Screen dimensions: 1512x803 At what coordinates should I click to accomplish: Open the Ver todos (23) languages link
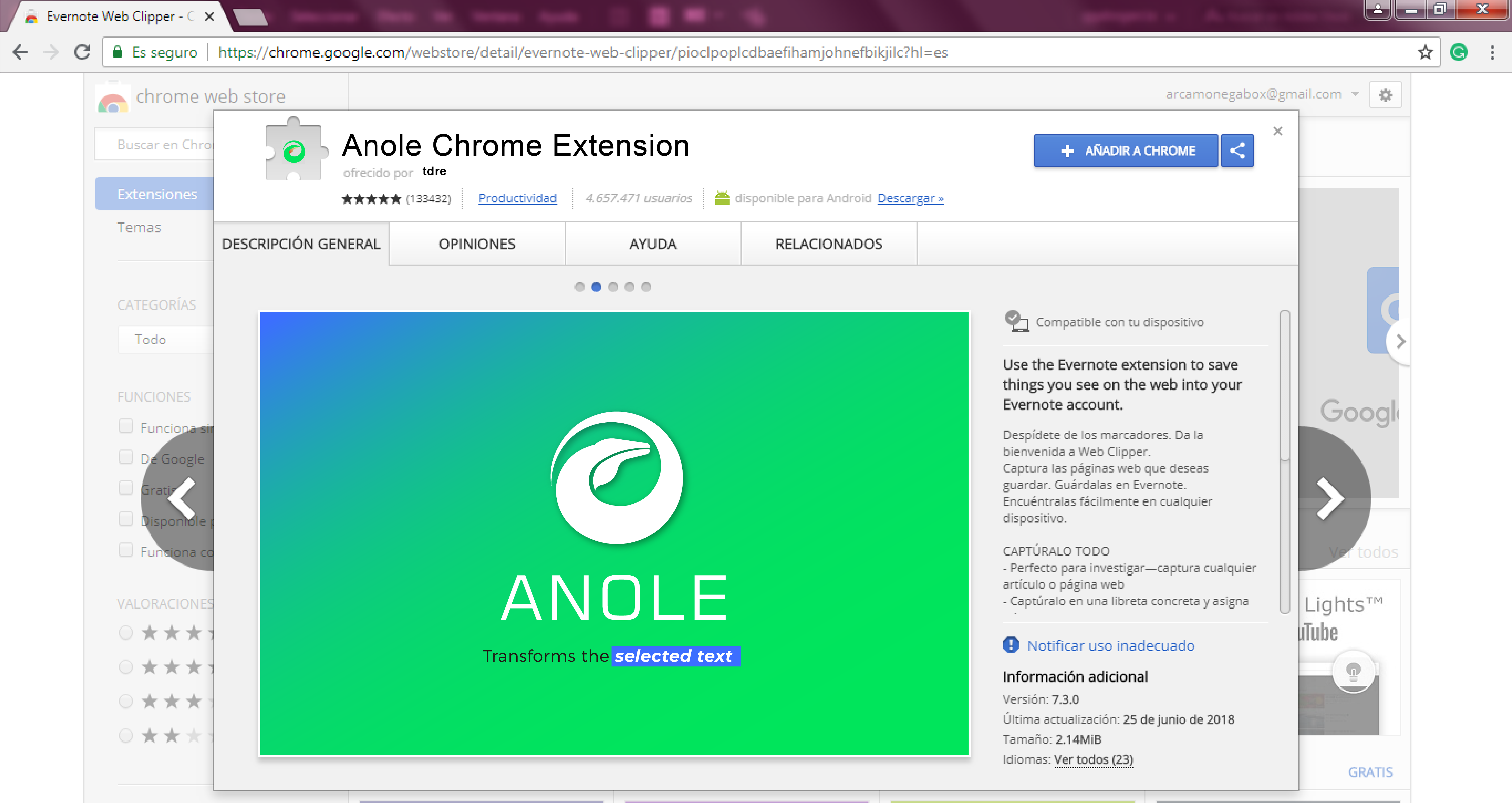point(1093,759)
